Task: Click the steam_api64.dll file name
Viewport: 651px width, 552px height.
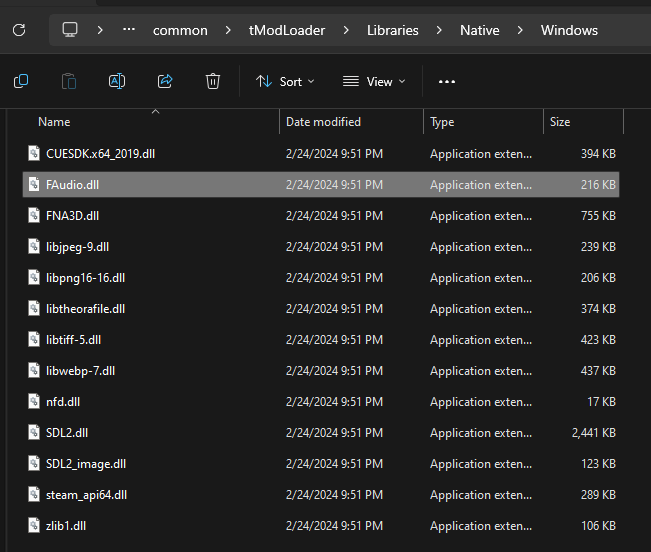Action: [x=86, y=495]
